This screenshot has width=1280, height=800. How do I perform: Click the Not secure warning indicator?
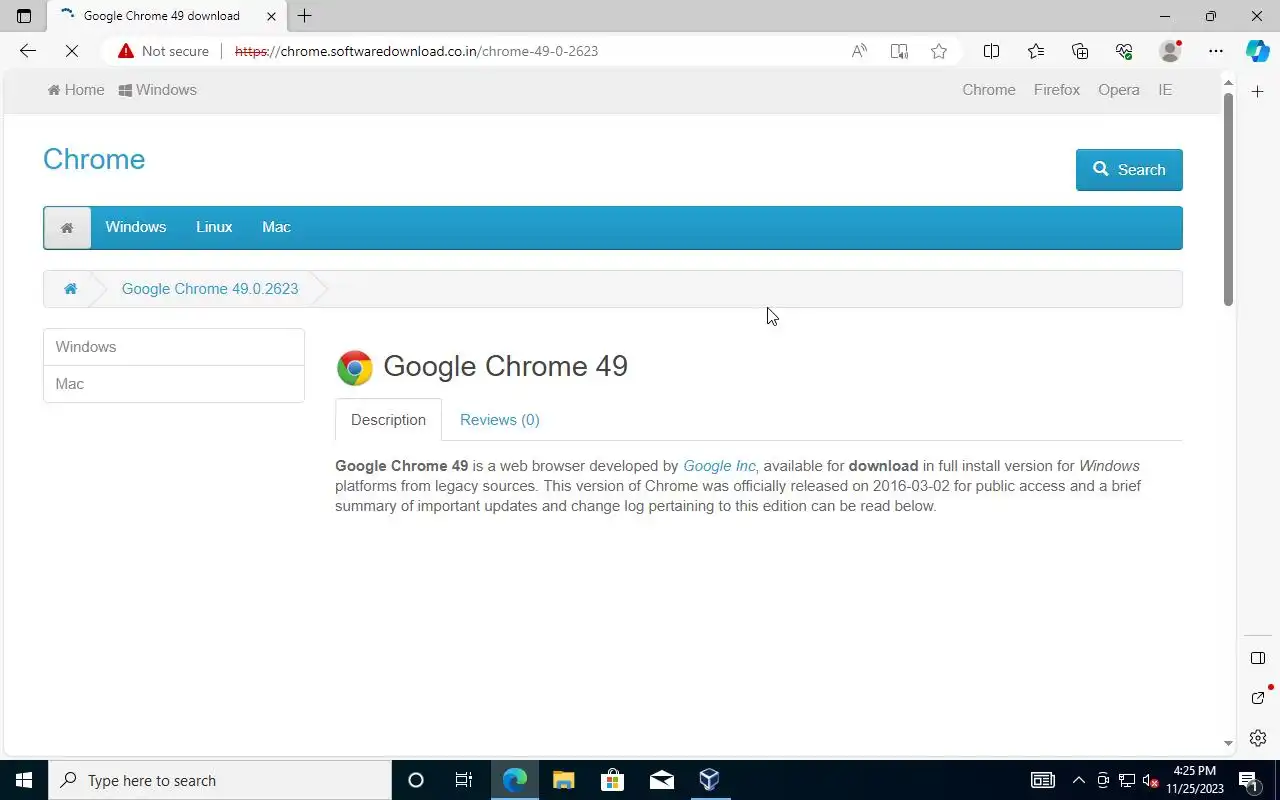click(163, 51)
